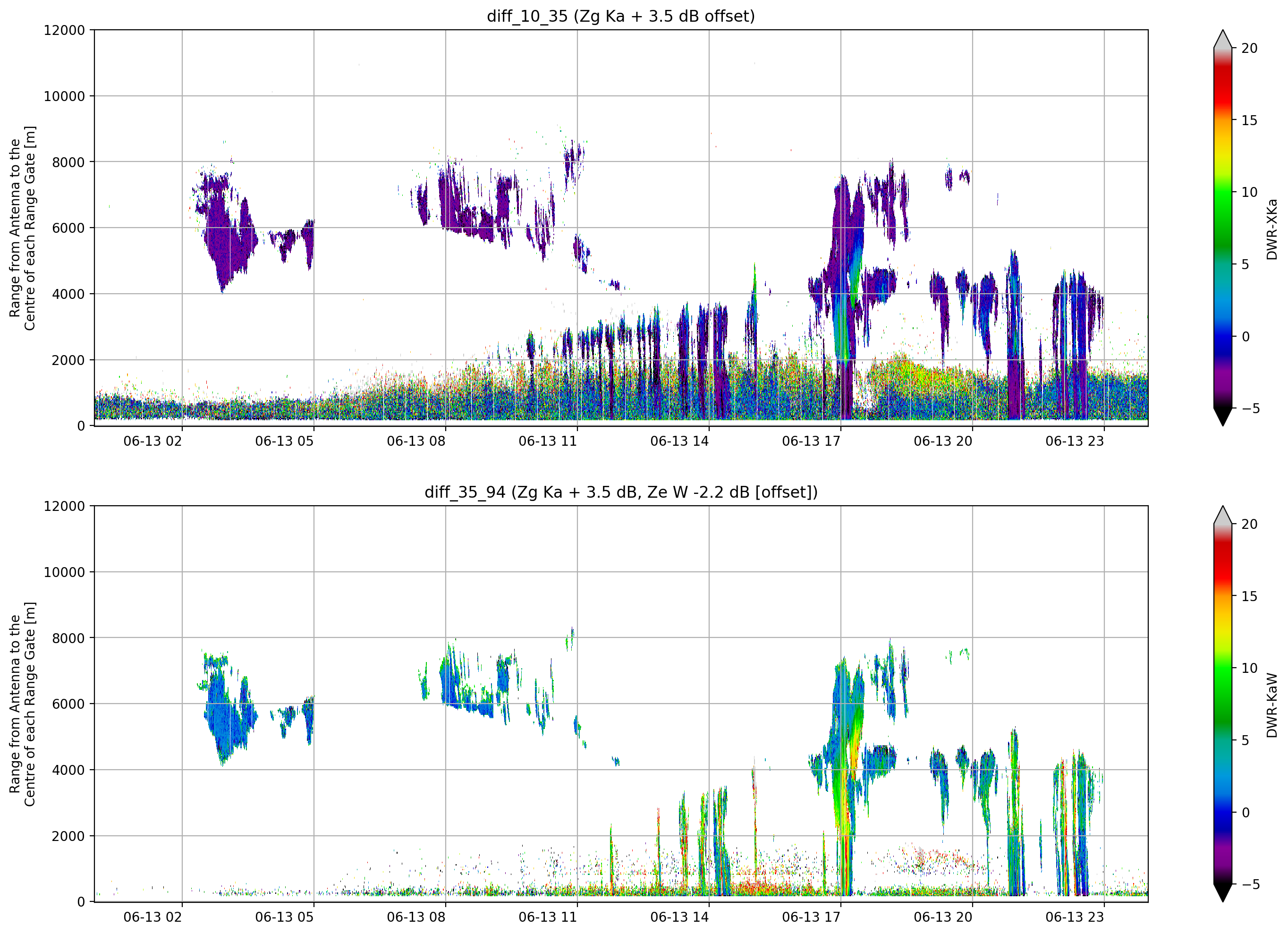
Task: Click the 06-13 17 label on bottom plot
Action: pos(812,917)
